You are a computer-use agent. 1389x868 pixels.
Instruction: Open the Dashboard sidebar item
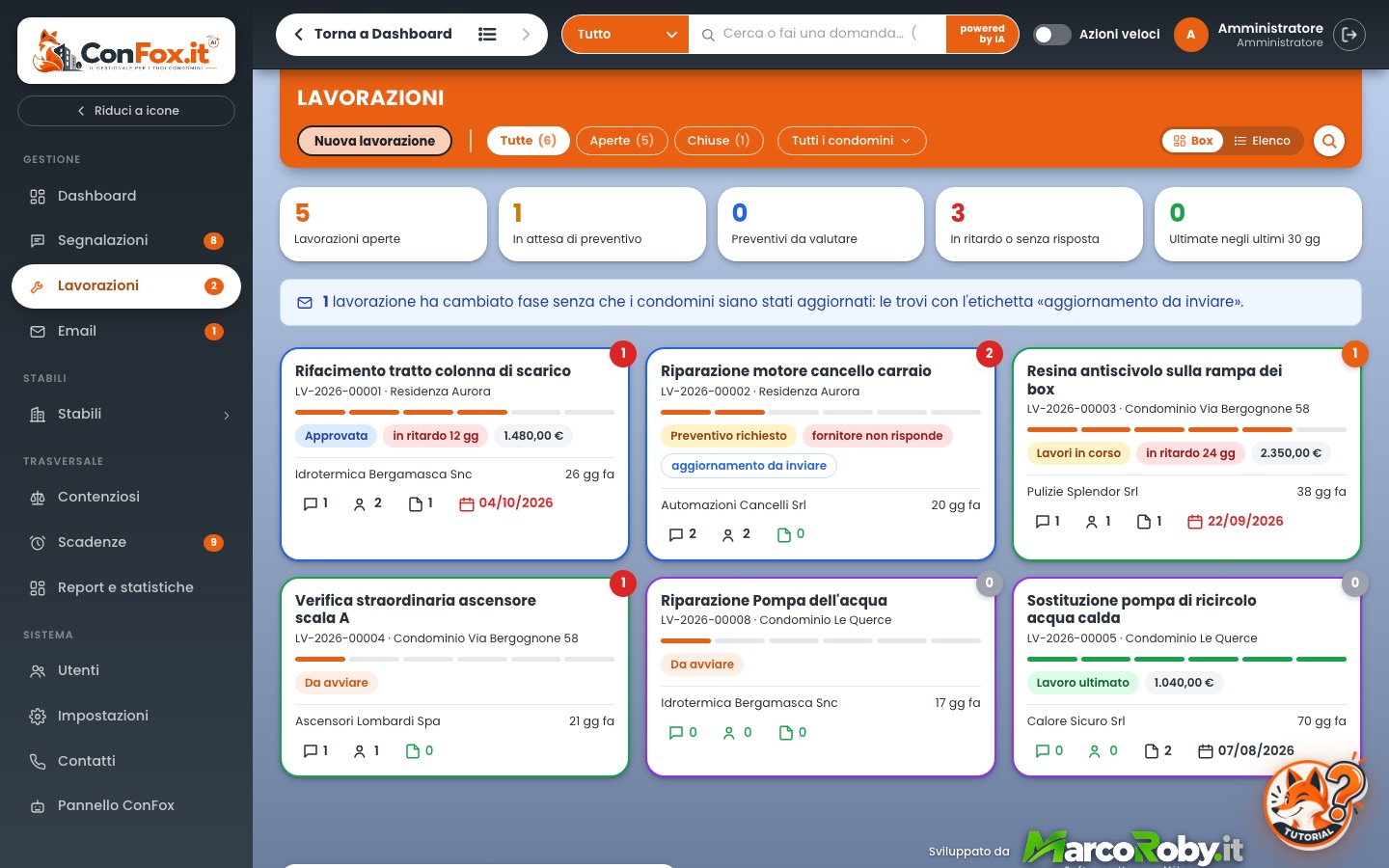tap(126, 196)
